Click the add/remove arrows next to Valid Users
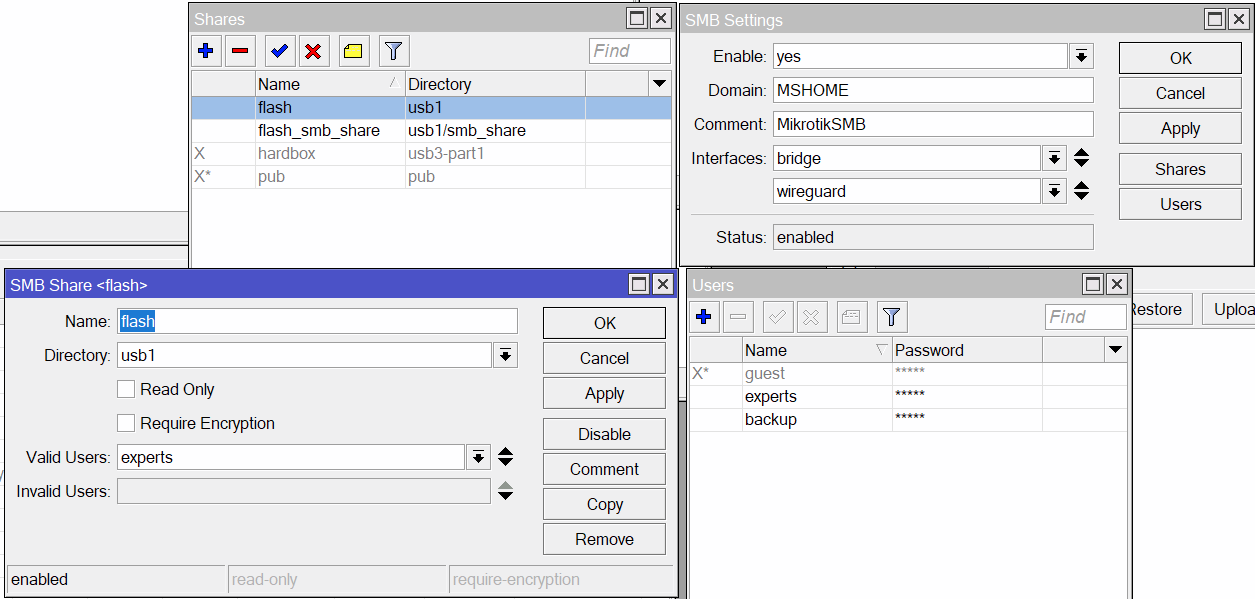The image size is (1255, 599). (506, 457)
